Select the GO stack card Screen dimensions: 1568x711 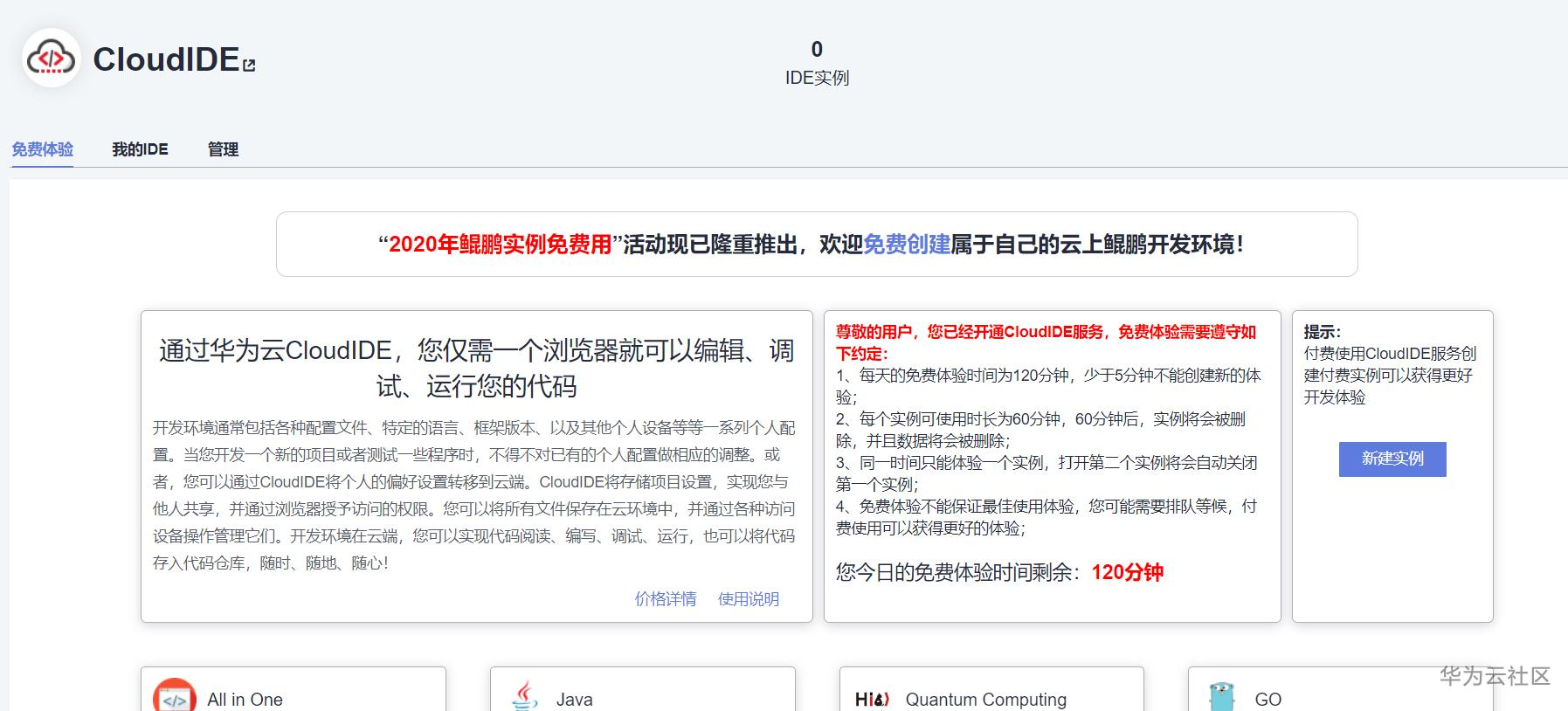pyautogui.click(x=1341, y=689)
